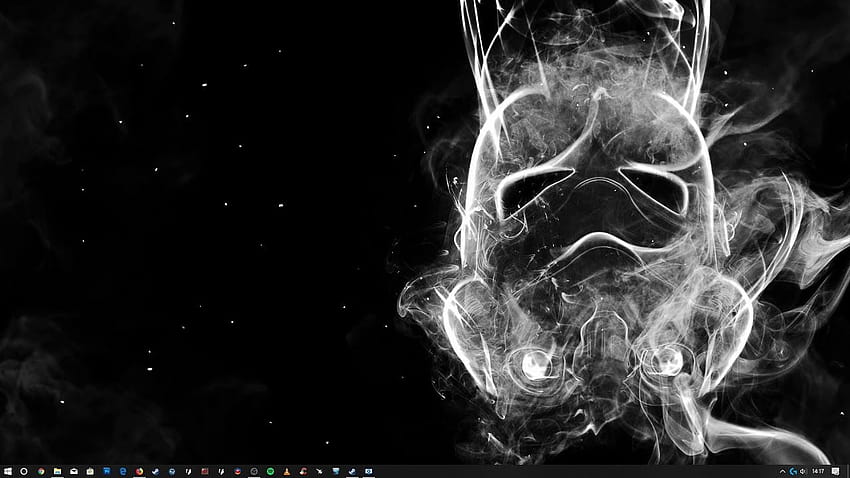Viewport: 850px width, 478px height.
Task: Open Spotify green icon
Action: pyautogui.click(x=271, y=471)
